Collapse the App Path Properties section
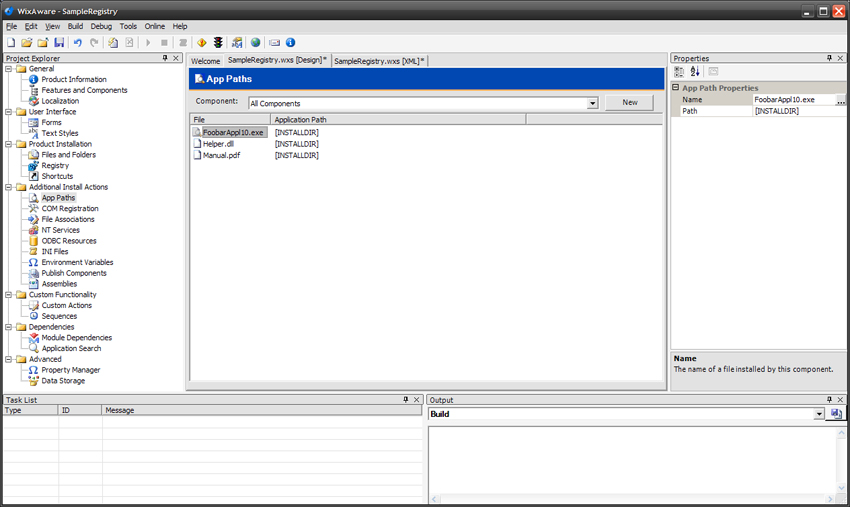This screenshot has width=850, height=507. tap(676, 87)
